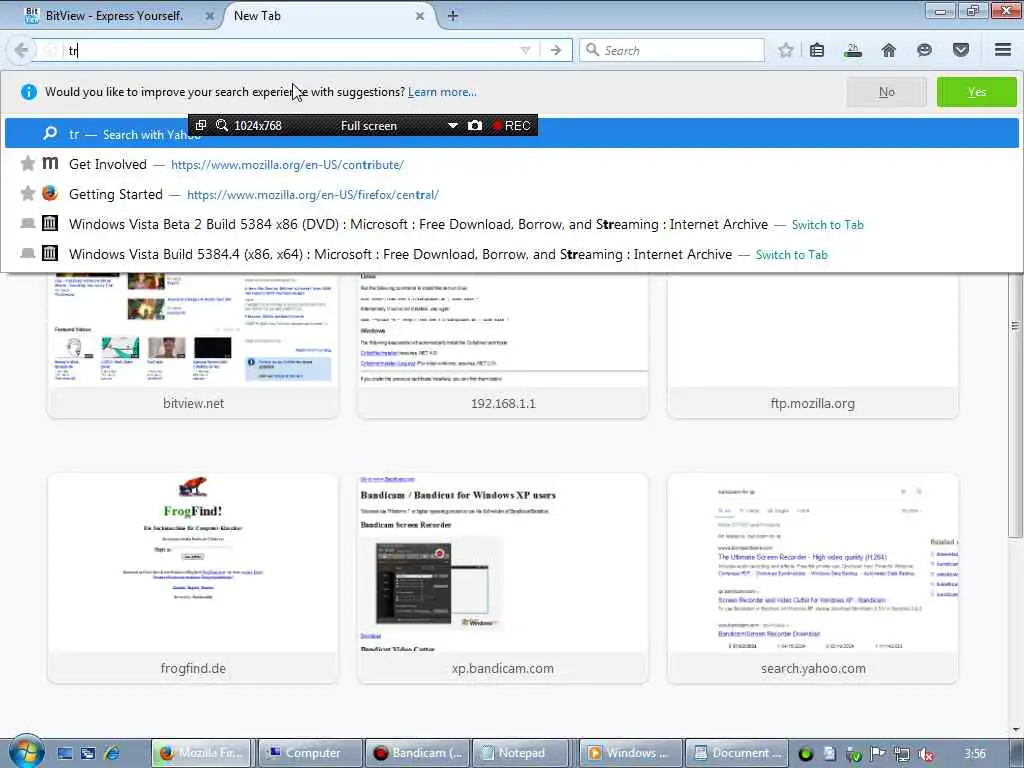Switch to Document taskbar button
The width and height of the screenshot is (1024, 768).
click(x=737, y=753)
